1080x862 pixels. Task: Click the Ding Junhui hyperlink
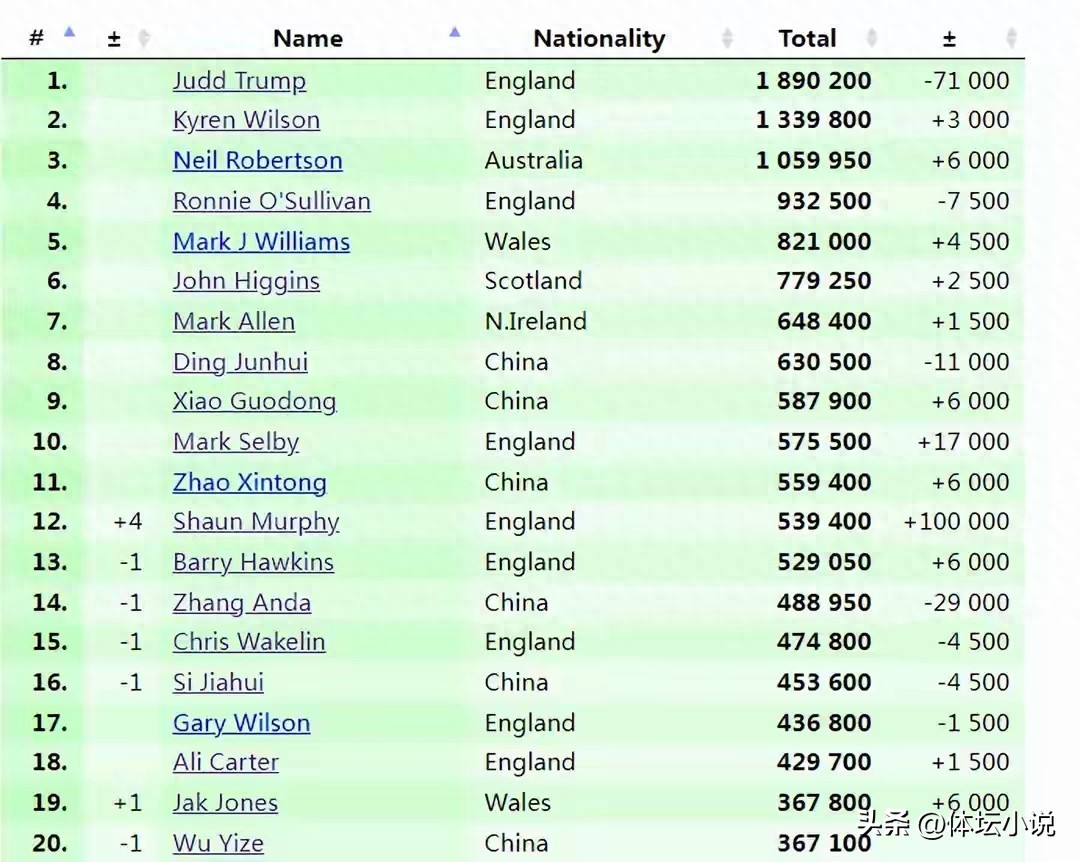click(240, 362)
